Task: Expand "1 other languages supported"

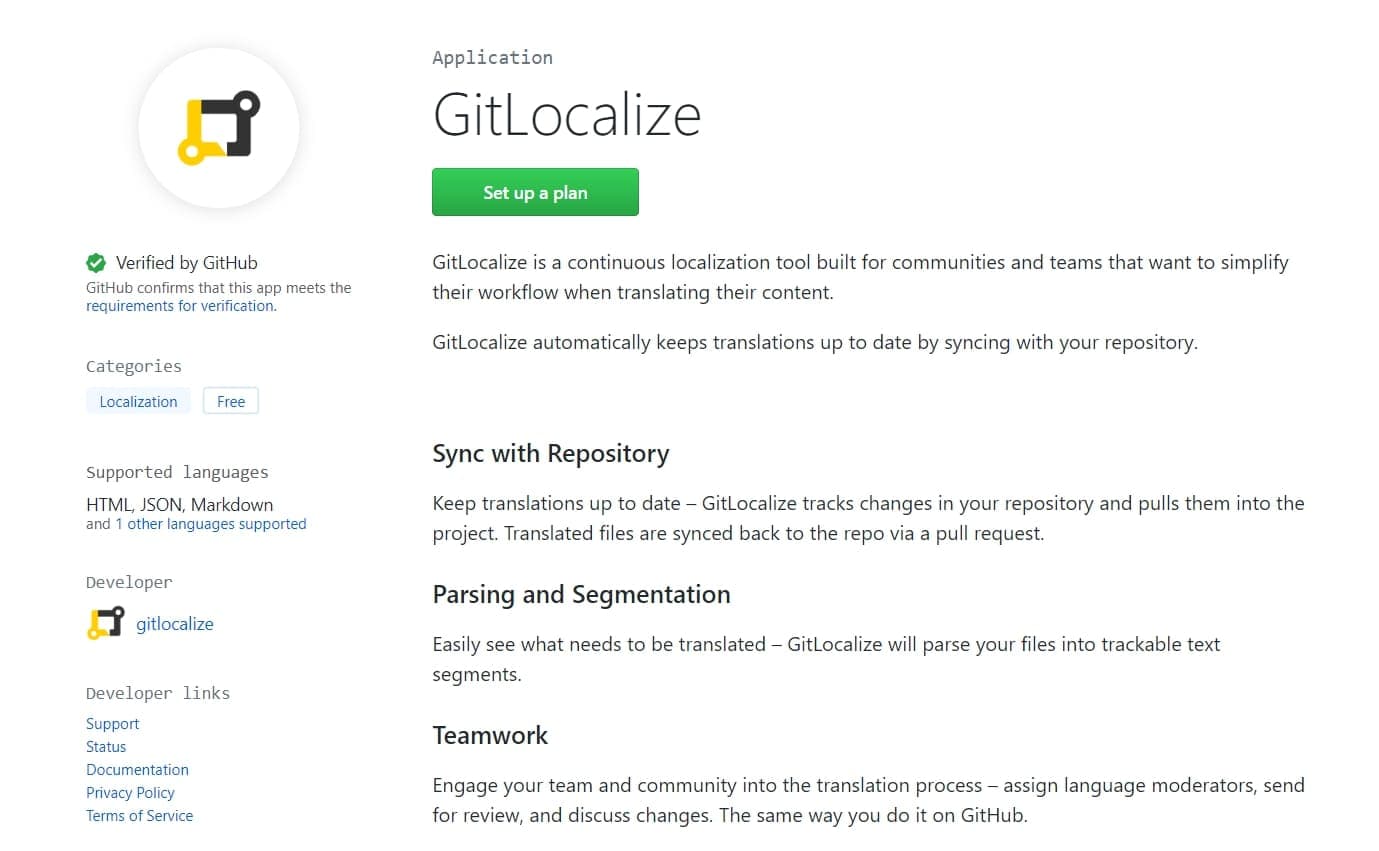Action: coord(211,523)
